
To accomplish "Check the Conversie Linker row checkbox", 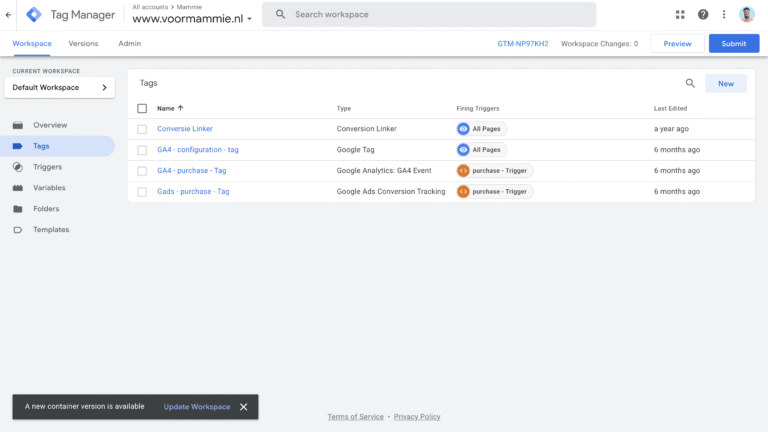I will [142, 129].
